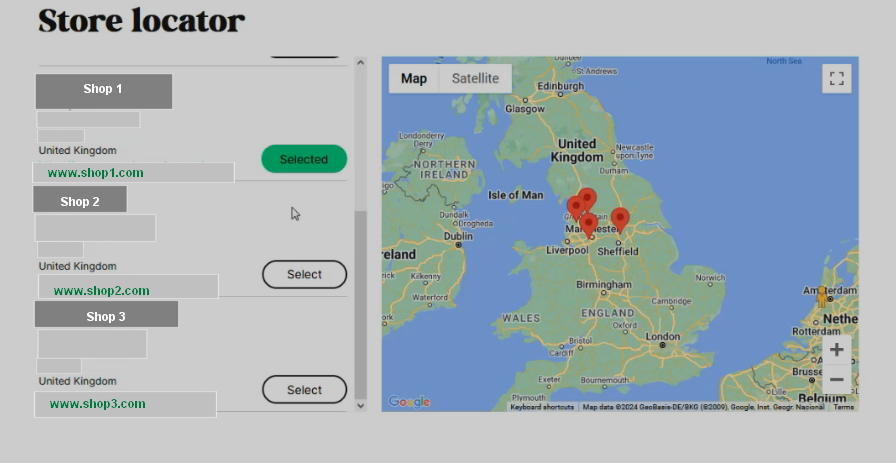
Task: Open www.shop2.com link
Action: 102,290
